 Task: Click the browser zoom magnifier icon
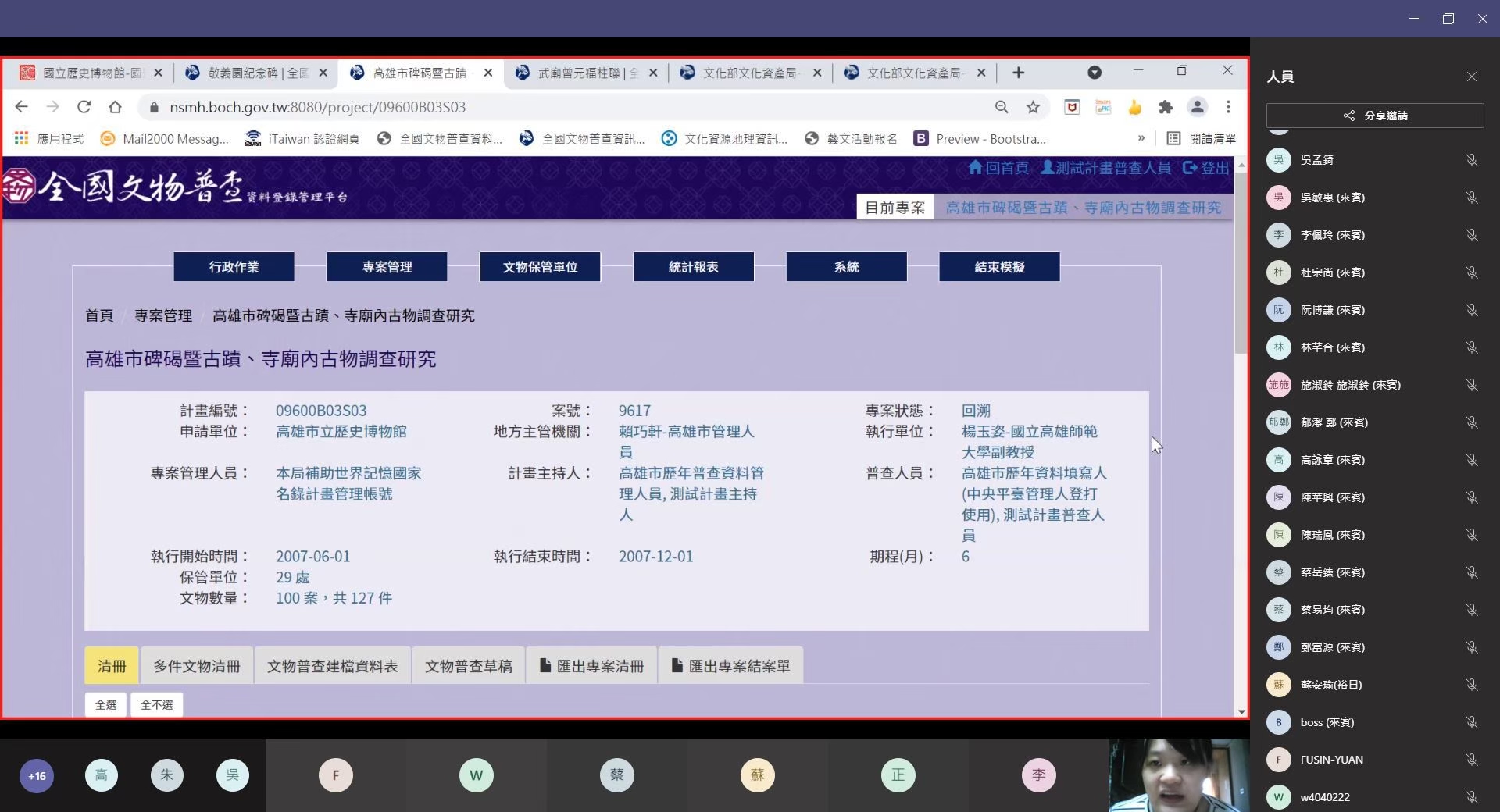click(x=1002, y=107)
